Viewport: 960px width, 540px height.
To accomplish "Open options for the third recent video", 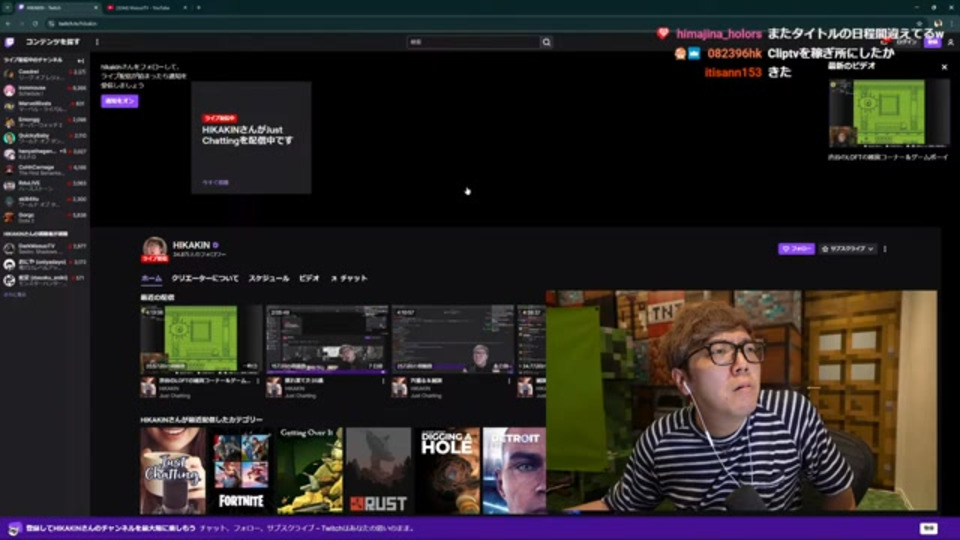I will point(509,381).
